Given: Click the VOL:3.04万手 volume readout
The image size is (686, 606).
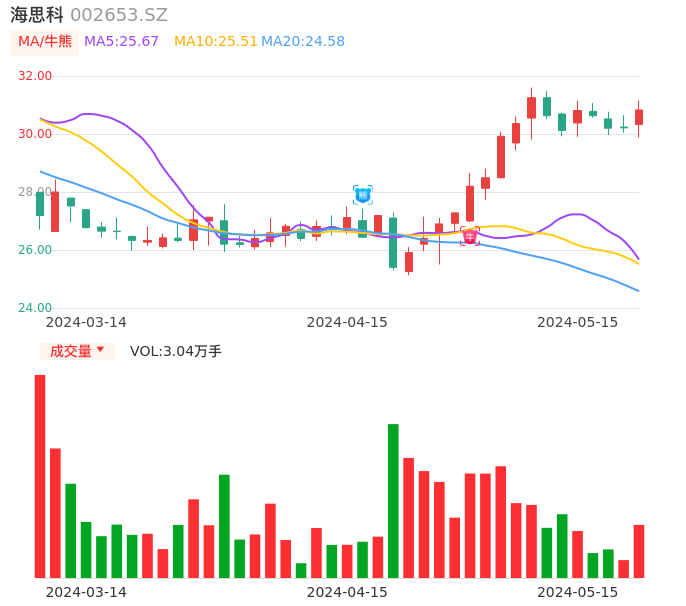Looking at the screenshot, I should pos(176,351).
